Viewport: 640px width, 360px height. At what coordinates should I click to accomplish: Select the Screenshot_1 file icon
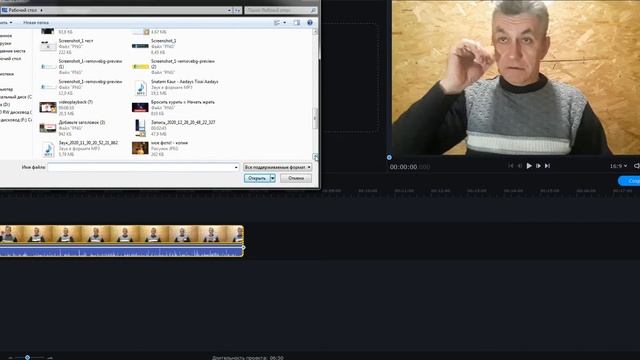click(x=140, y=46)
